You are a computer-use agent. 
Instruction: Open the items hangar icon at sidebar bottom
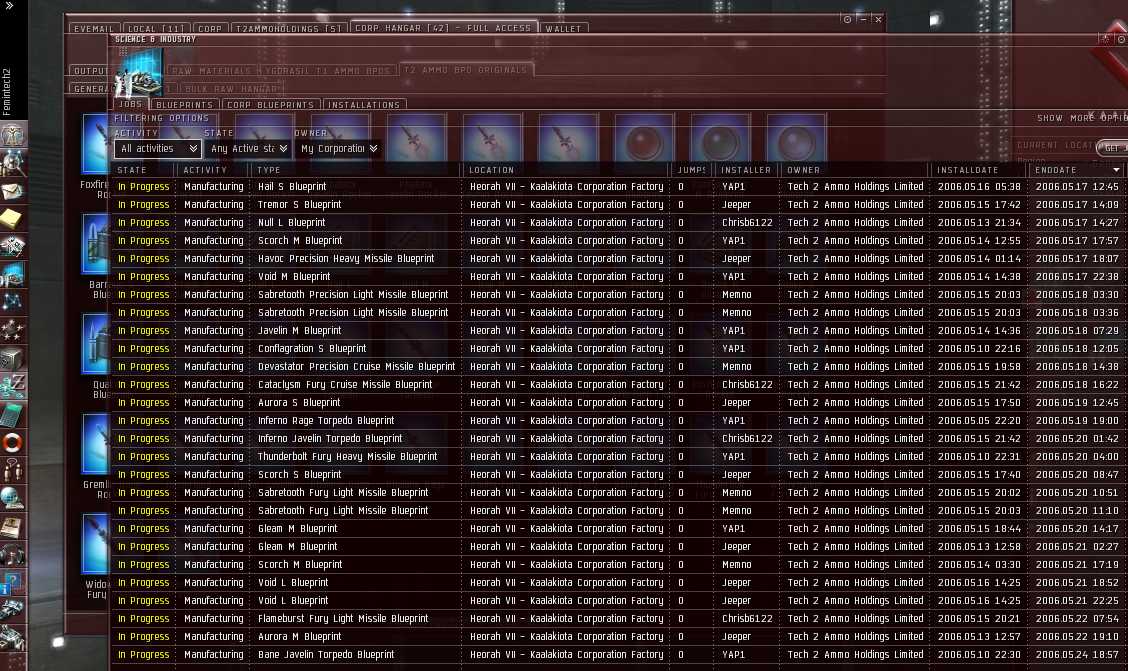pos(13,638)
